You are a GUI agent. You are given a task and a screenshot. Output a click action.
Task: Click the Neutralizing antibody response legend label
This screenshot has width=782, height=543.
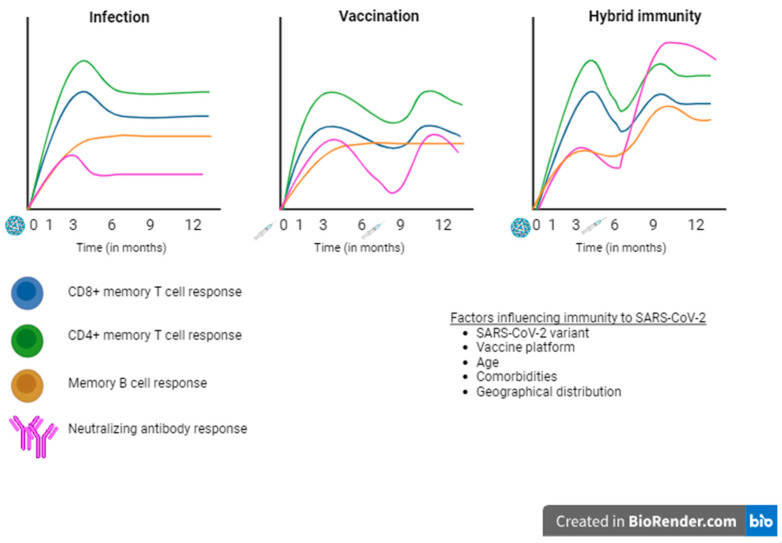click(x=158, y=429)
